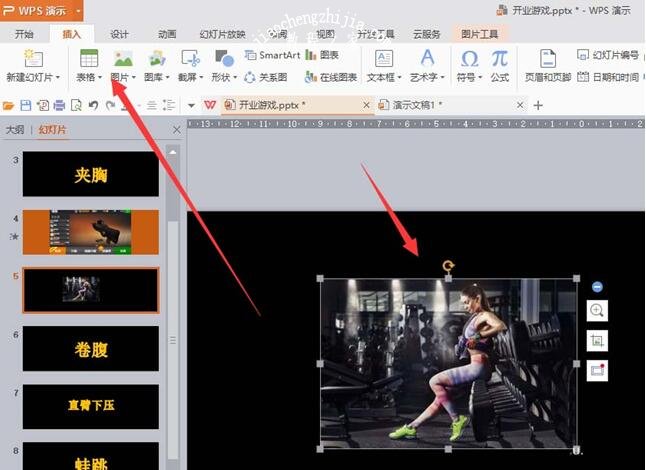This screenshot has height=470, width=646.
Task: Click the Print Preview icon
Action: tap(76, 105)
